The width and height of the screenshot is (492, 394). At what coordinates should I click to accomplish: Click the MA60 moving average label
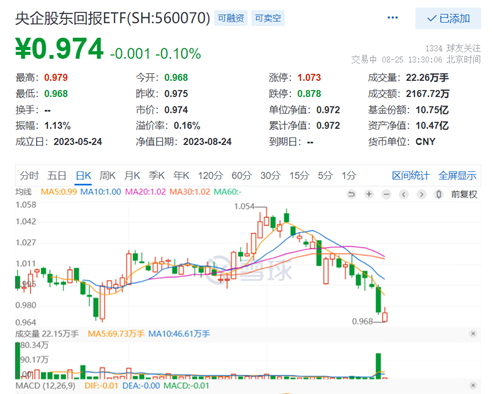(x=228, y=192)
